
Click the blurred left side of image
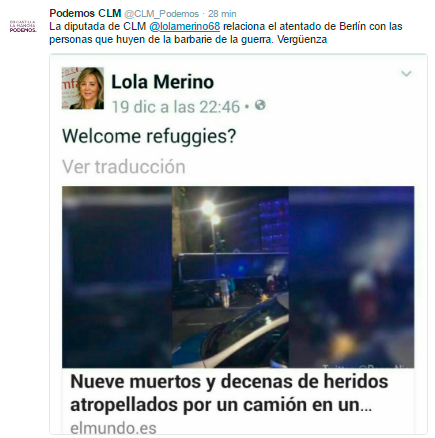point(117,277)
